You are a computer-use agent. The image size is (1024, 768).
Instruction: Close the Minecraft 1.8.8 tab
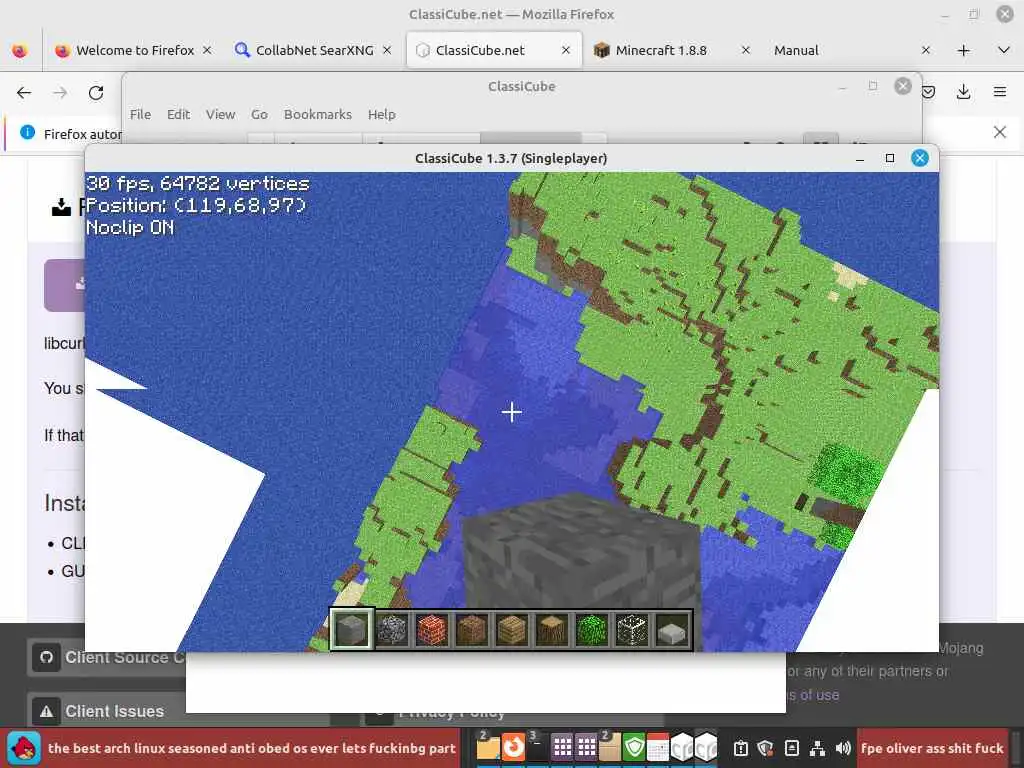point(746,50)
